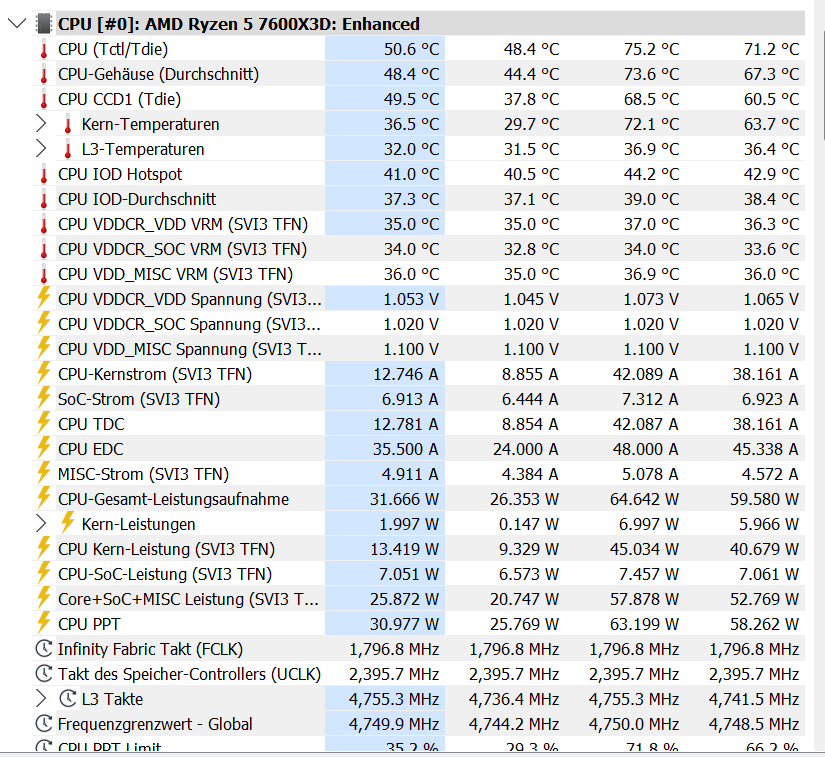The height and width of the screenshot is (757, 825).
Task: Click thermometer icon of CPU-Gehäuse (Durchschnitt)
Action: click(44, 74)
